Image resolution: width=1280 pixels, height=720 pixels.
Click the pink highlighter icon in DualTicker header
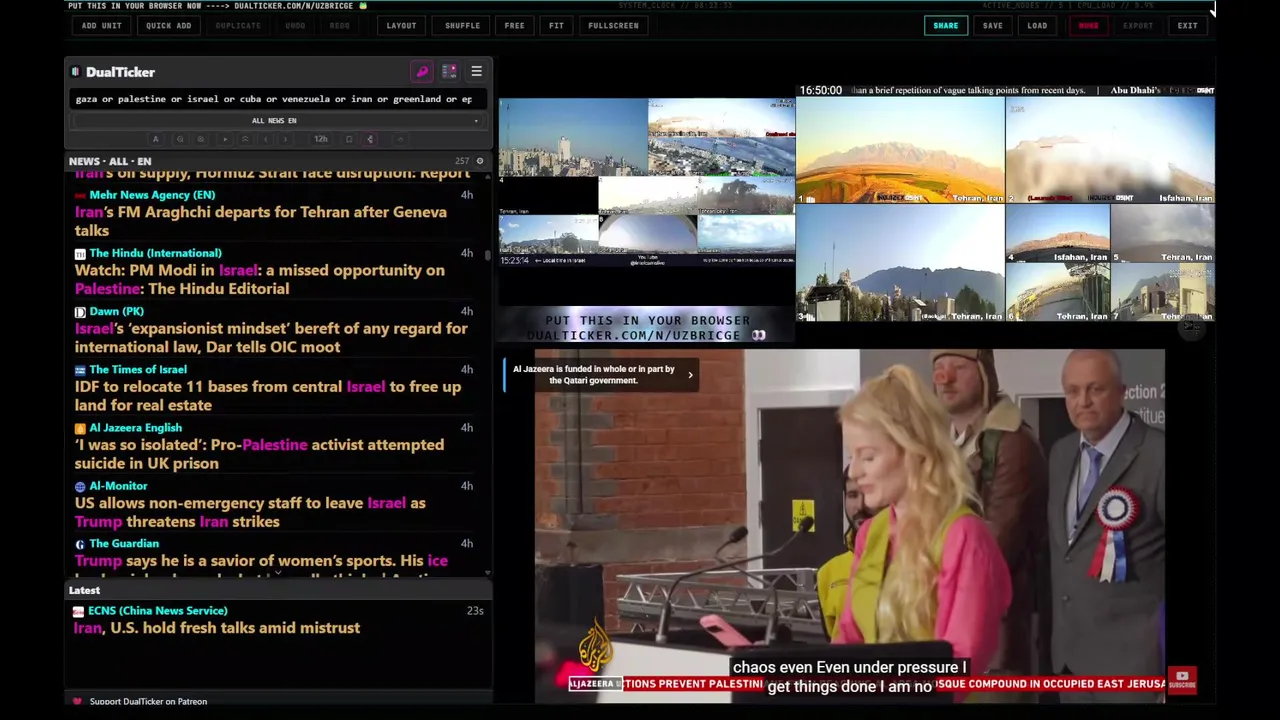tap(422, 72)
